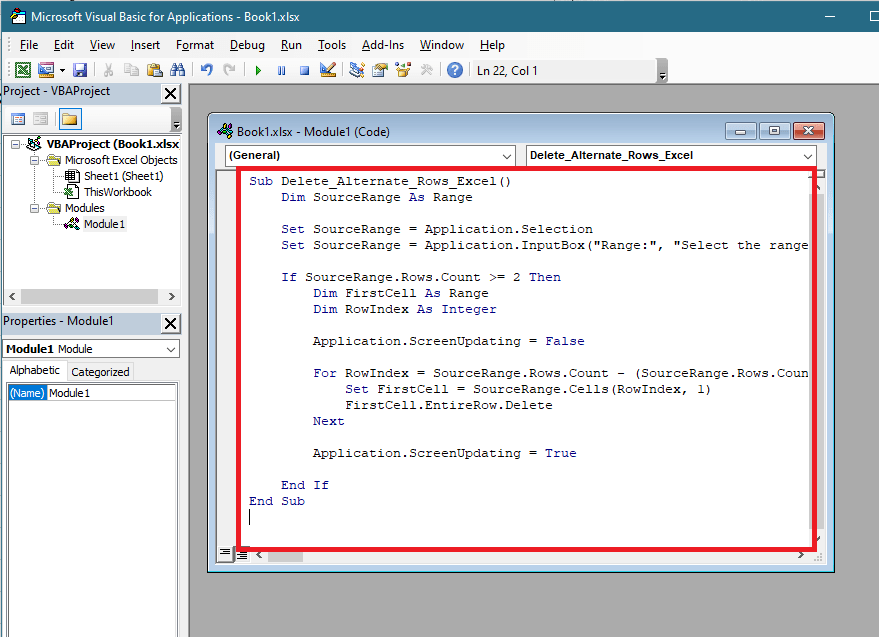Open the toolbar options overflow arrow
This screenshot has height=637, width=879.
663,71
